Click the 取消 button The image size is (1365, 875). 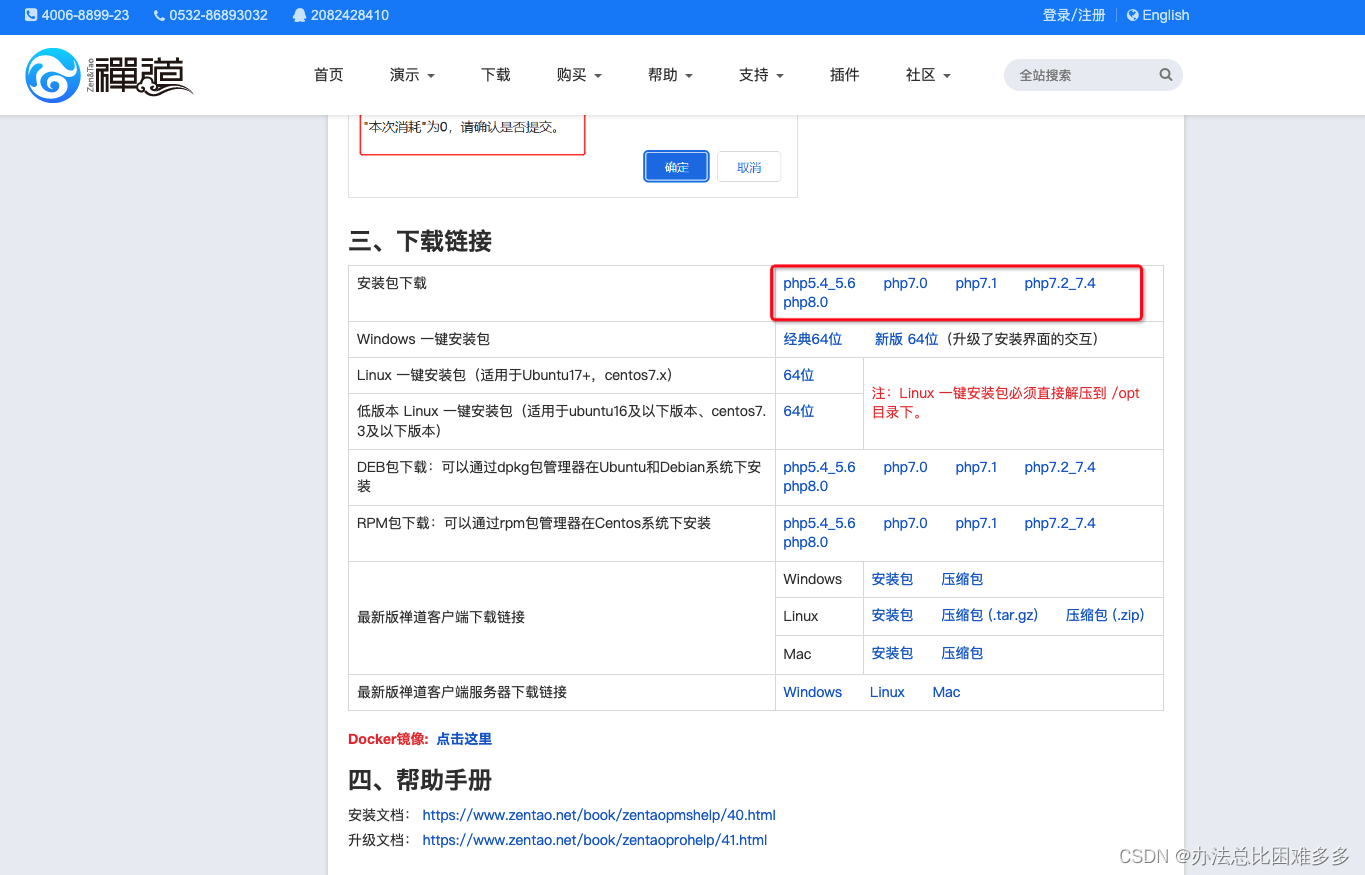(749, 167)
